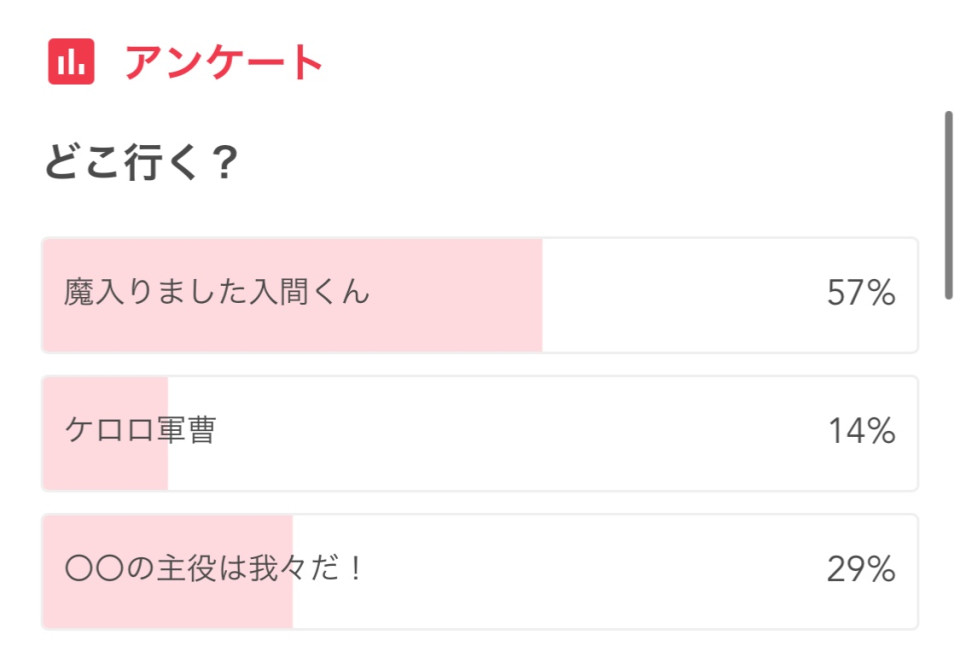Click the 14% result label
This screenshot has height=652, width=960.
coord(860,432)
